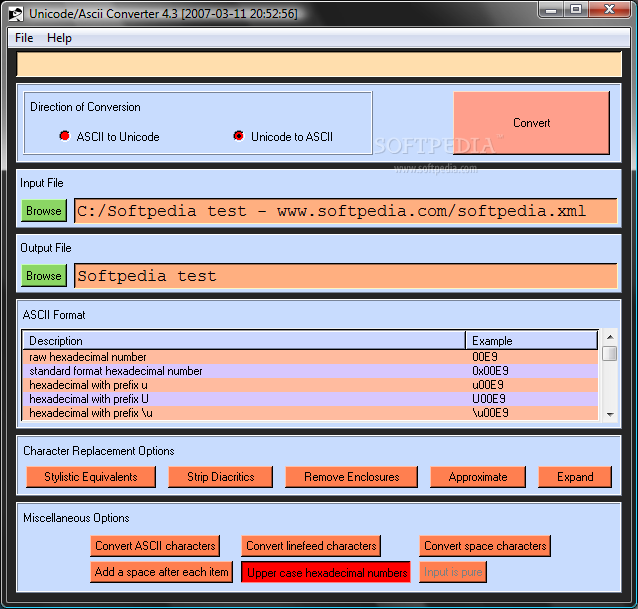The width and height of the screenshot is (638, 609).
Task: Select ASCII to Unicode radio button
Action: click(x=64, y=136)
